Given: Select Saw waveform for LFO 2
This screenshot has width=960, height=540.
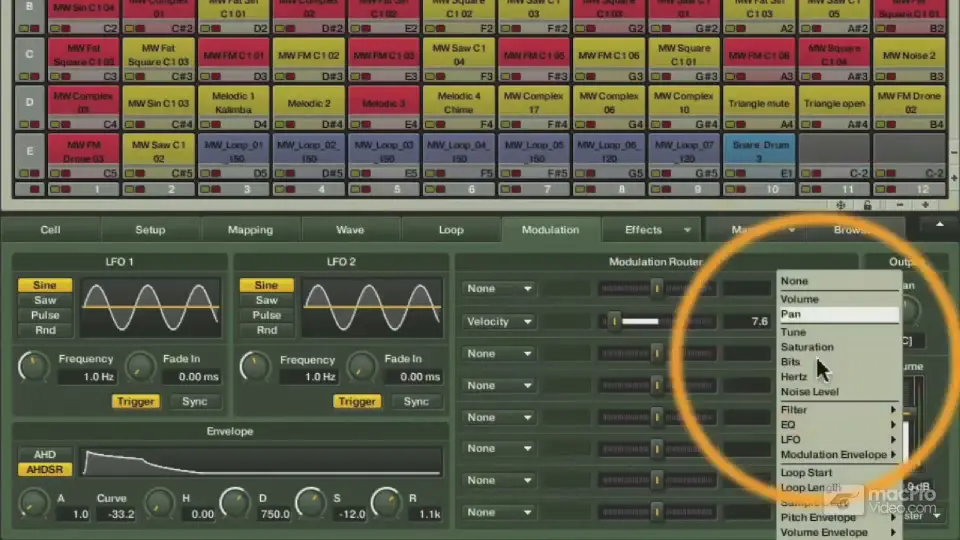Looking at the screenshot, I should pyautogui.click(x=266, y=300).
